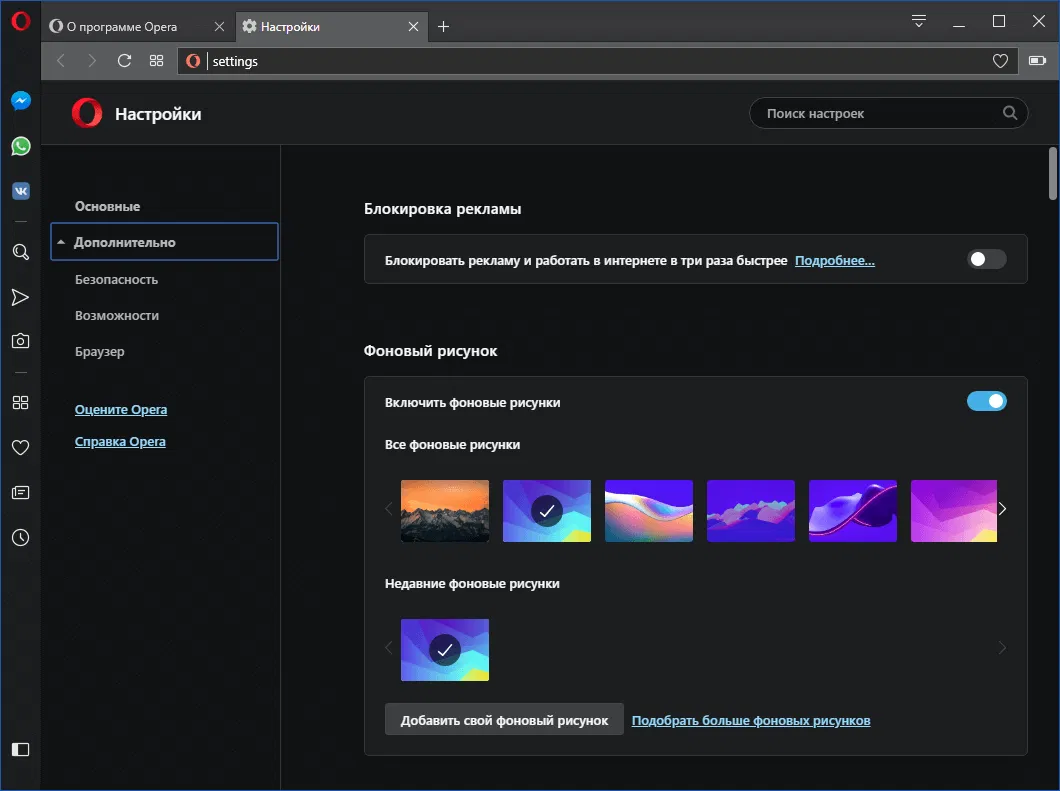Toggle the sidebar panel icon at the bottom

tap(20, 749)
